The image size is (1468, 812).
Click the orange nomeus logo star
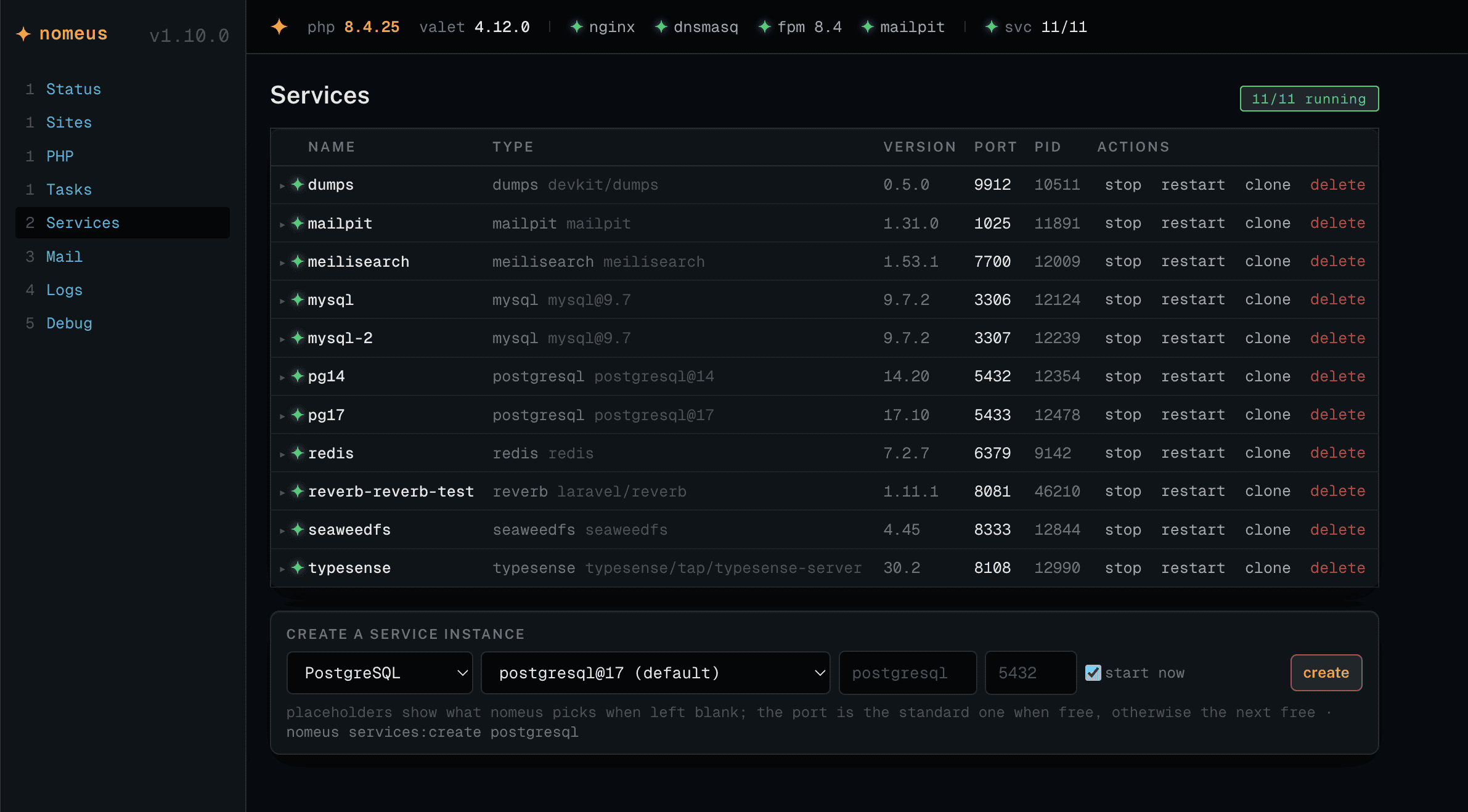point(23,34)
